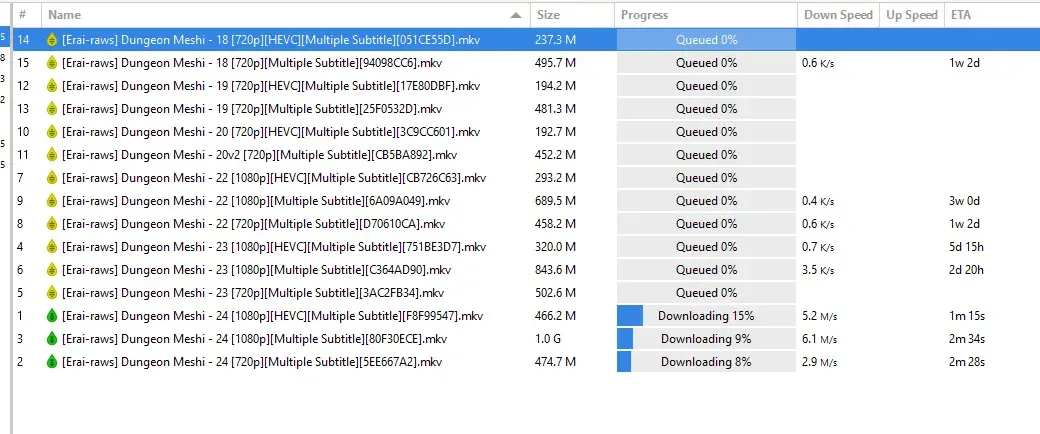Click status icon of Dungeon Meshi 22 720p [D70610CA]
The width and height of the screenshot is (1040, 434).
[x=52, y=224]
